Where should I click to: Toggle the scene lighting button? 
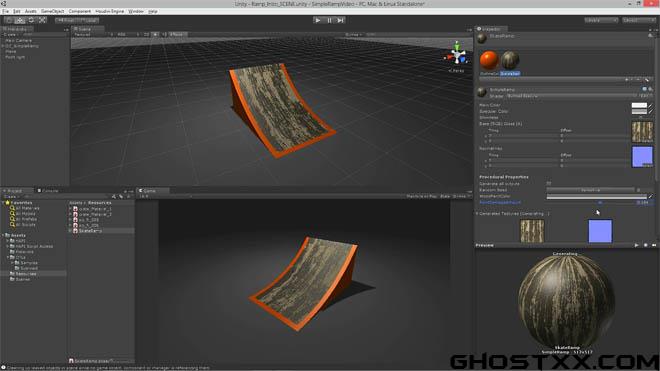(155, 35)
